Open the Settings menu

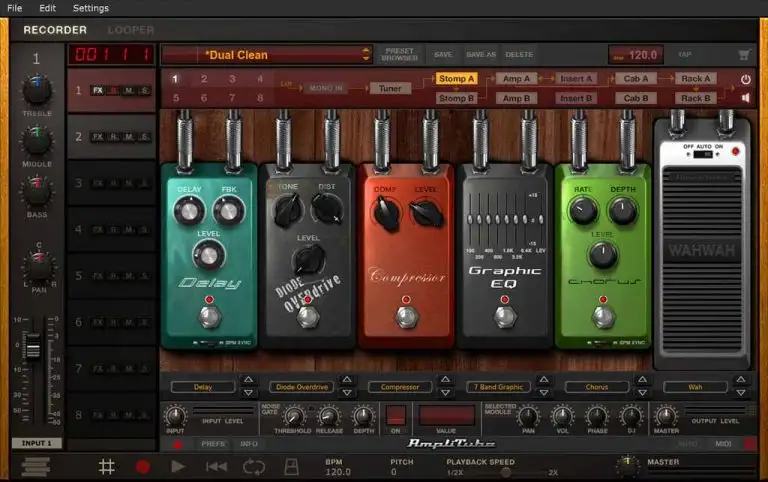(x=91, y=8)
